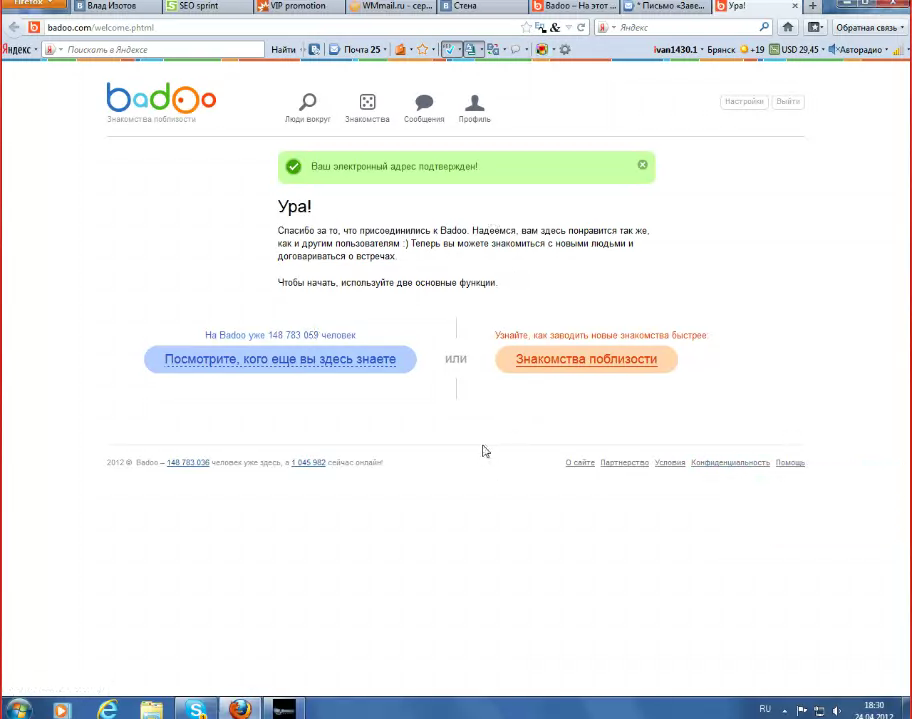
Task: Click the search magnifier in Яндекс box
Action: pyautogui.click(x=764, y=27)
